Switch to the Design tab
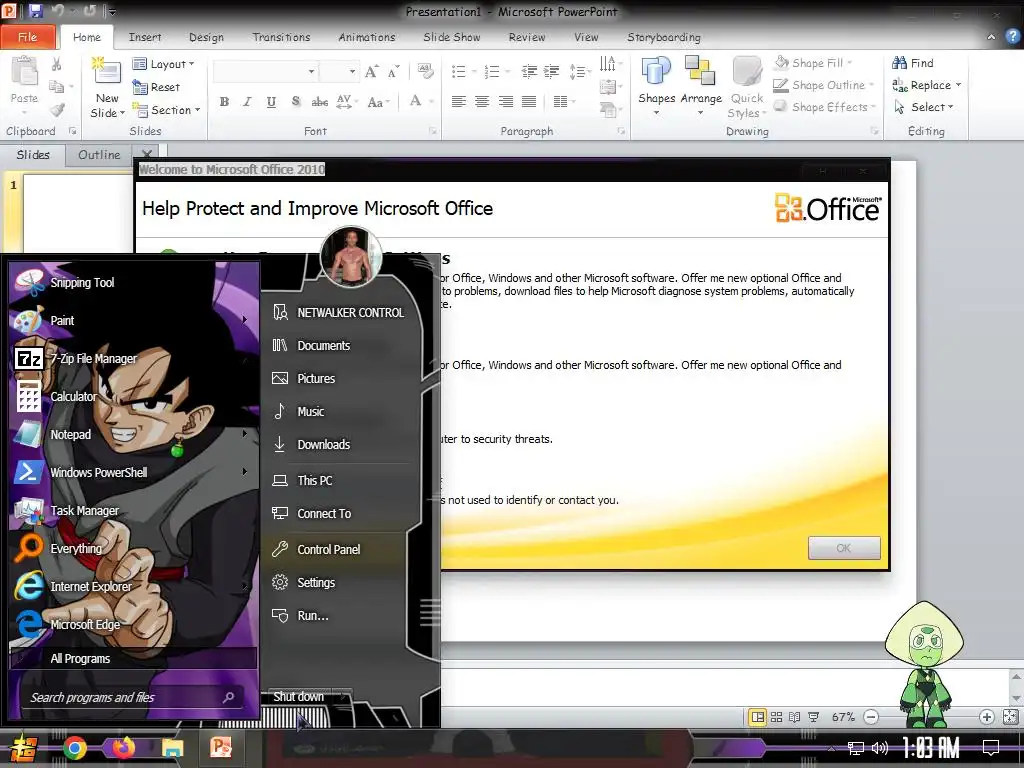Viewport: 1024px width, 768px height. click(x=206, y=37)
